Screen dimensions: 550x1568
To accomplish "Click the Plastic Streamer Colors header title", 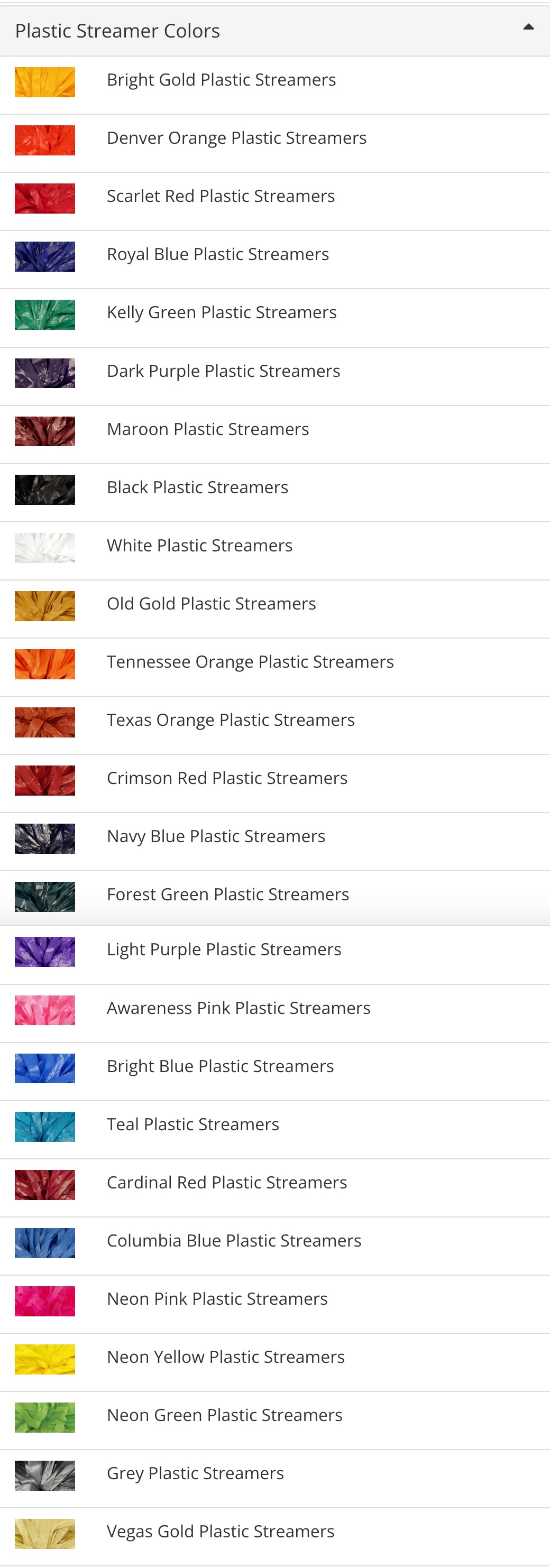I will [117, 31].
